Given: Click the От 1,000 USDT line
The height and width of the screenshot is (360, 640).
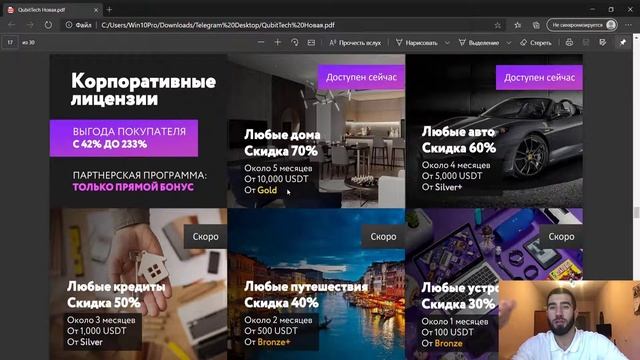Looking at the screenshot, I should point(96,331).
